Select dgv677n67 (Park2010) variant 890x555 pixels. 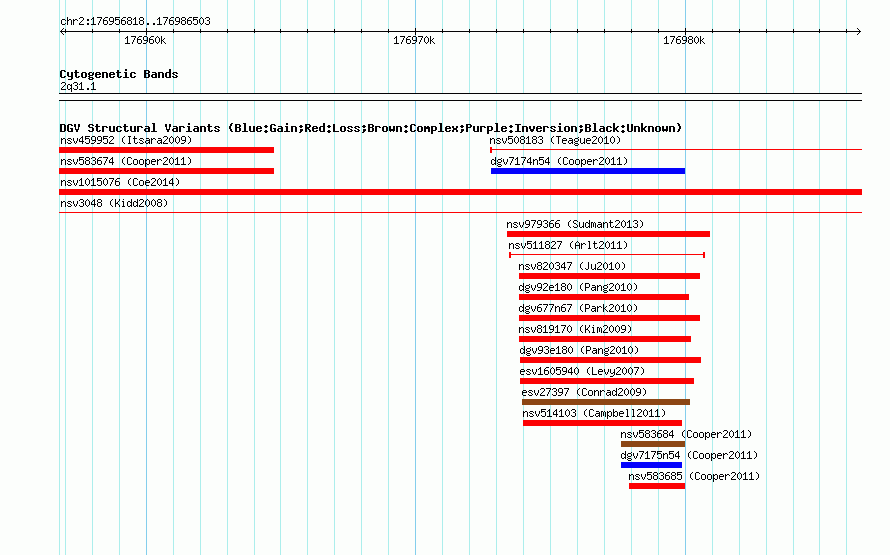[x=578, y=308]
